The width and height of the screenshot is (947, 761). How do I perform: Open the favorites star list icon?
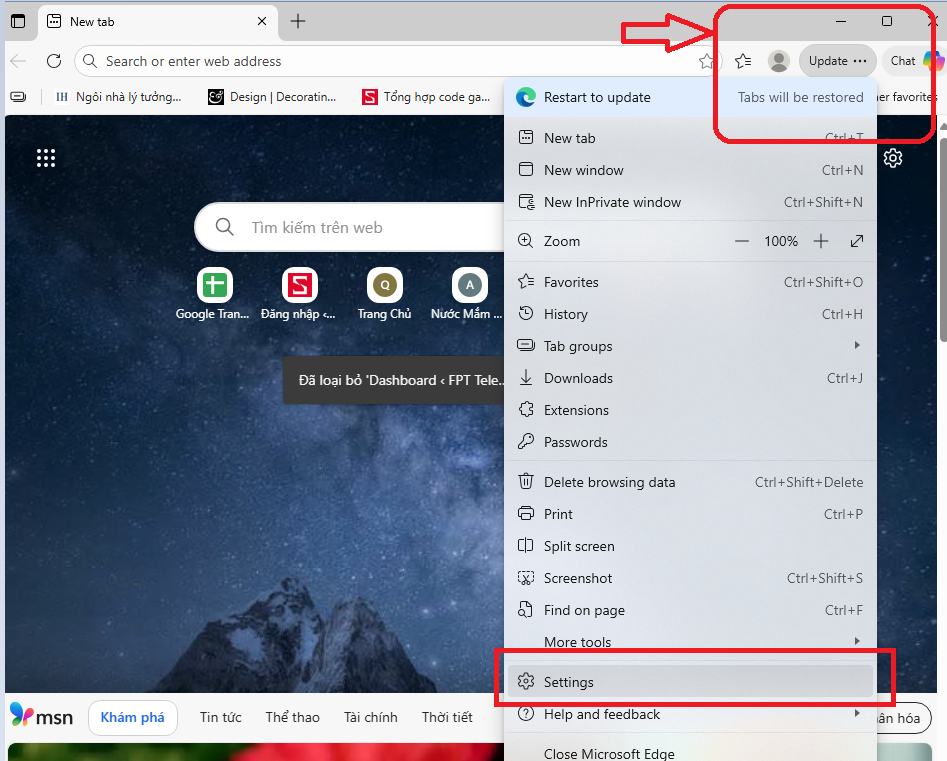[x=743, y=61]
